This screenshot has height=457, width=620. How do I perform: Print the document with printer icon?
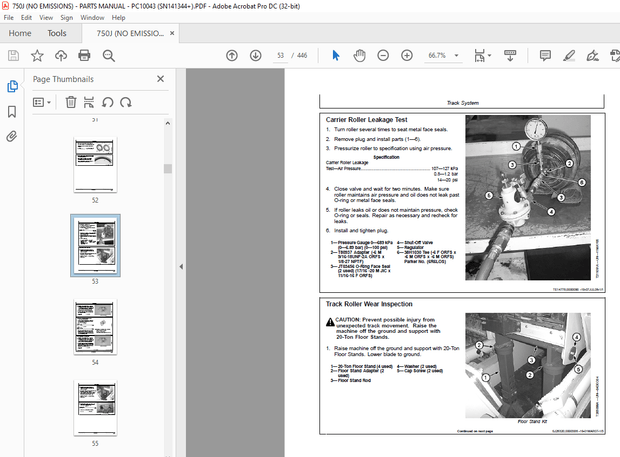[84, 56]
